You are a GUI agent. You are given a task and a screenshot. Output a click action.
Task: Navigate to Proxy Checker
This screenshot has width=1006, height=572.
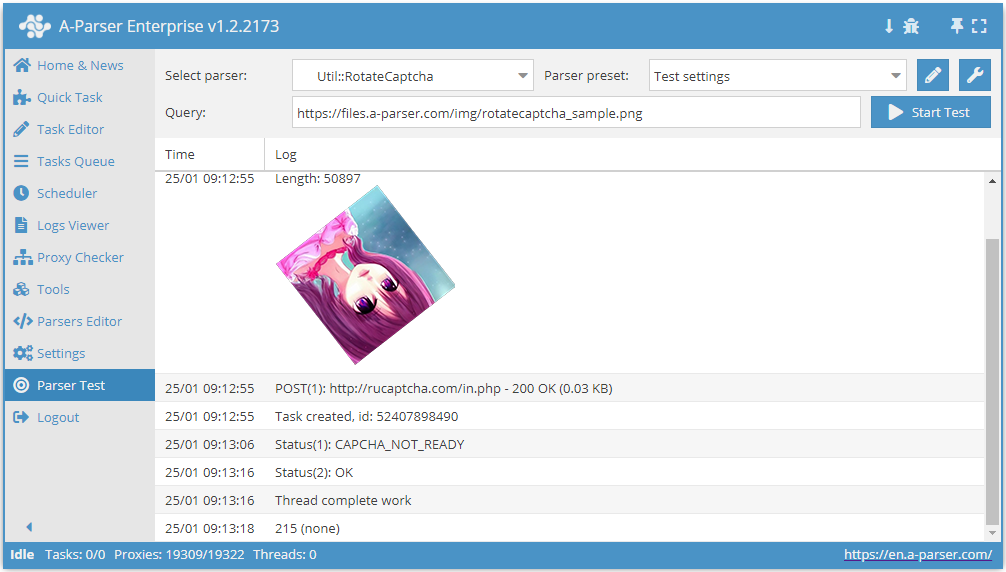80,257
